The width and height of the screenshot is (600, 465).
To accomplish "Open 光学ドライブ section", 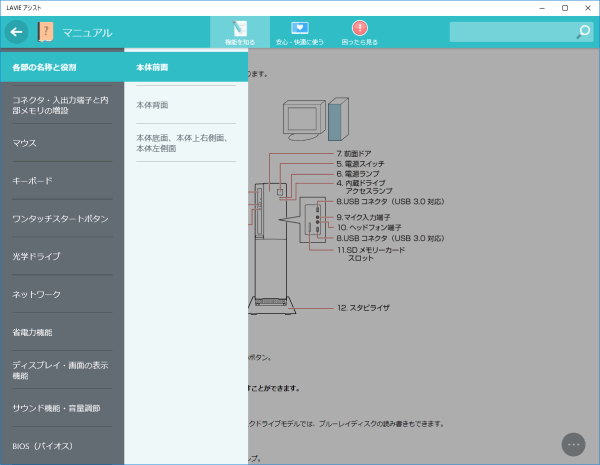I will click(62, 256).
